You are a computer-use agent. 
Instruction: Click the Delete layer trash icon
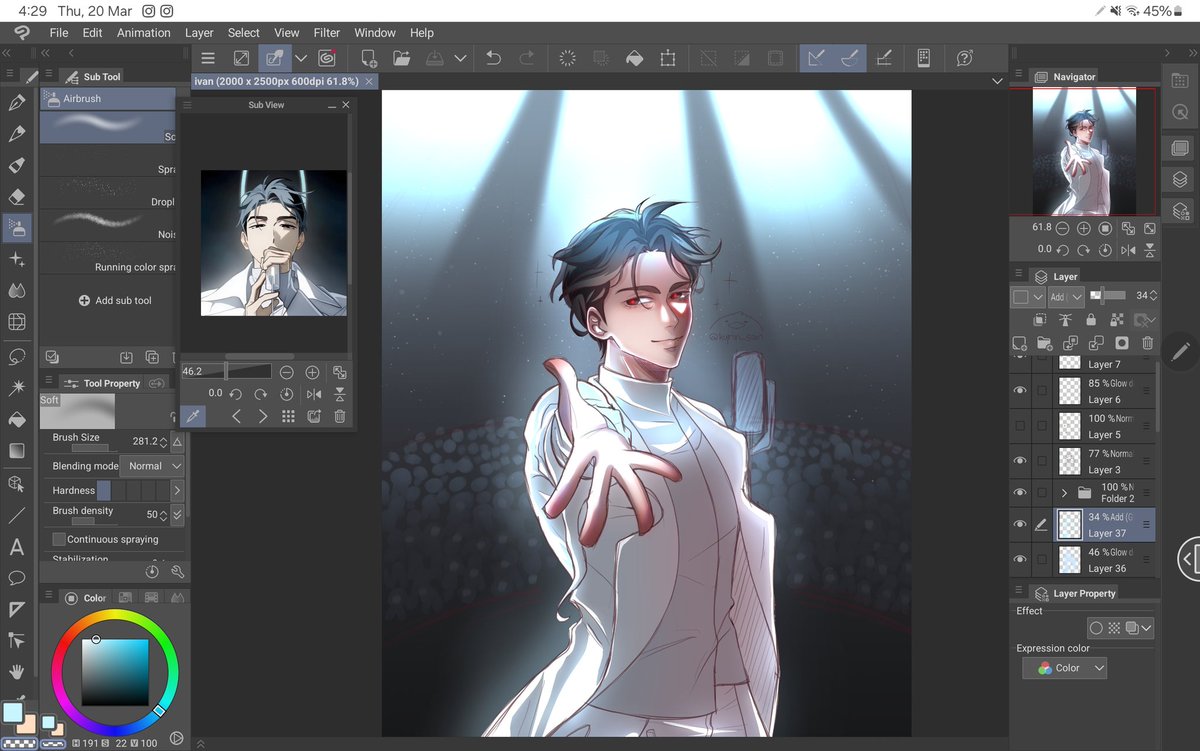coord(1147,343)
